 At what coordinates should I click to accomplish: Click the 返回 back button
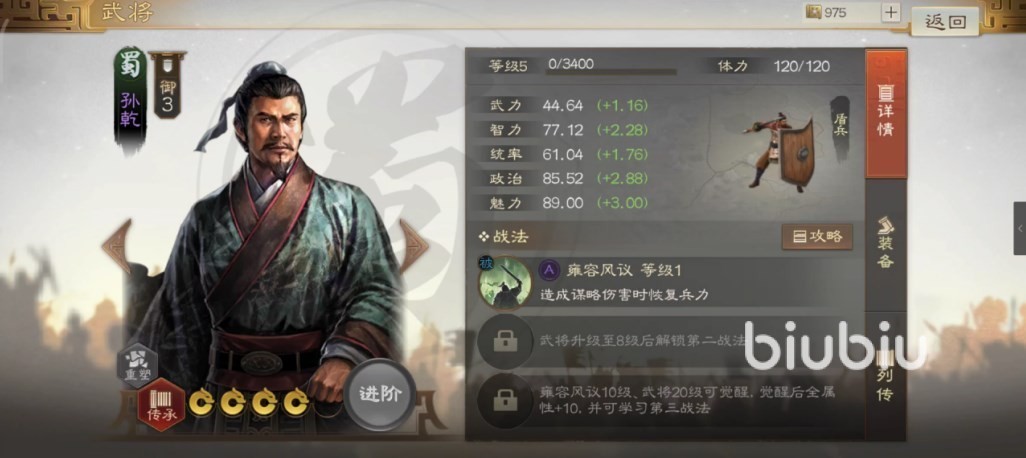pyautogui.click(x=945, y=22)
